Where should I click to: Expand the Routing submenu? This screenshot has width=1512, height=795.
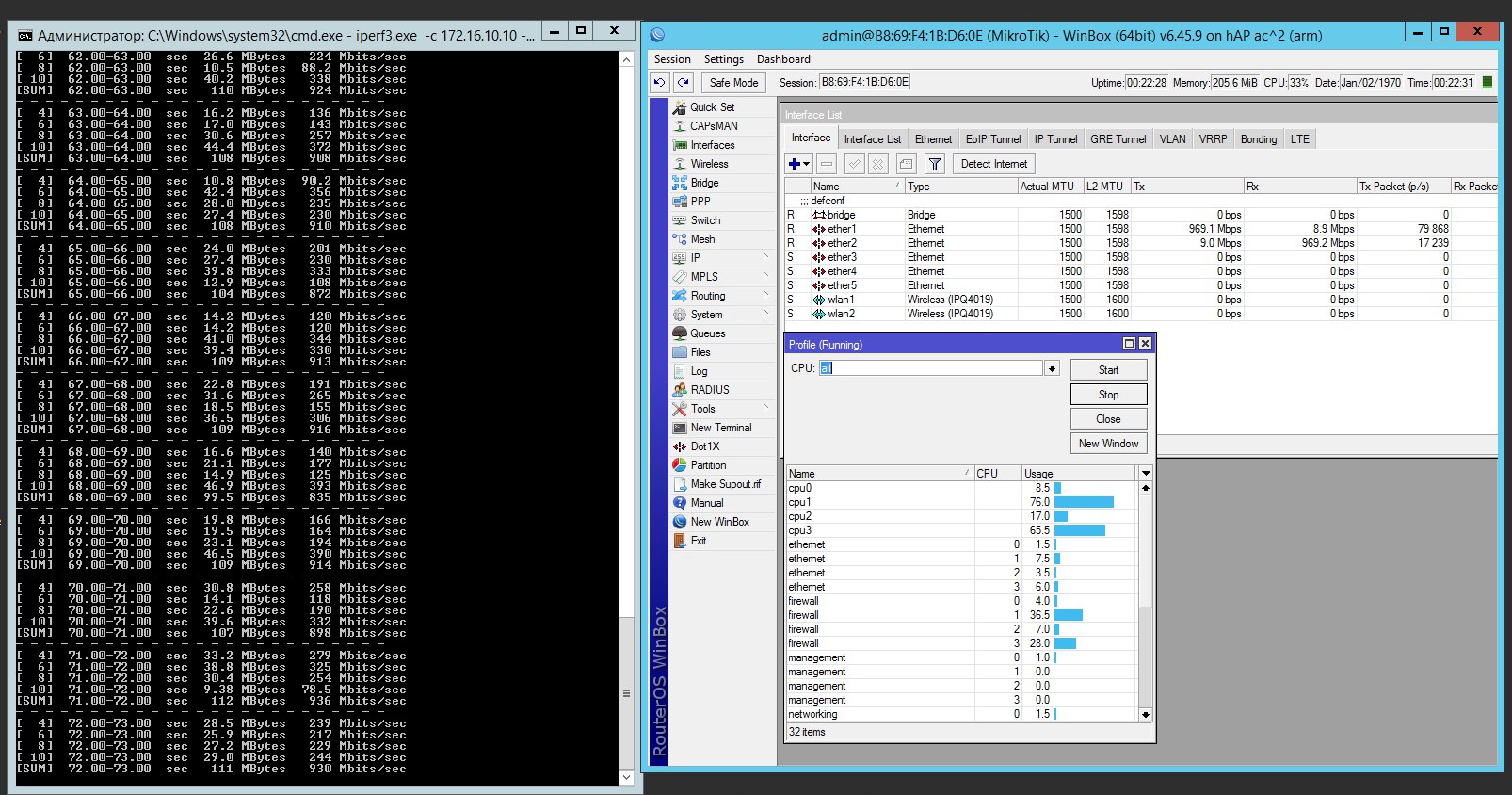pyautogui.click(x=765, y=295)
